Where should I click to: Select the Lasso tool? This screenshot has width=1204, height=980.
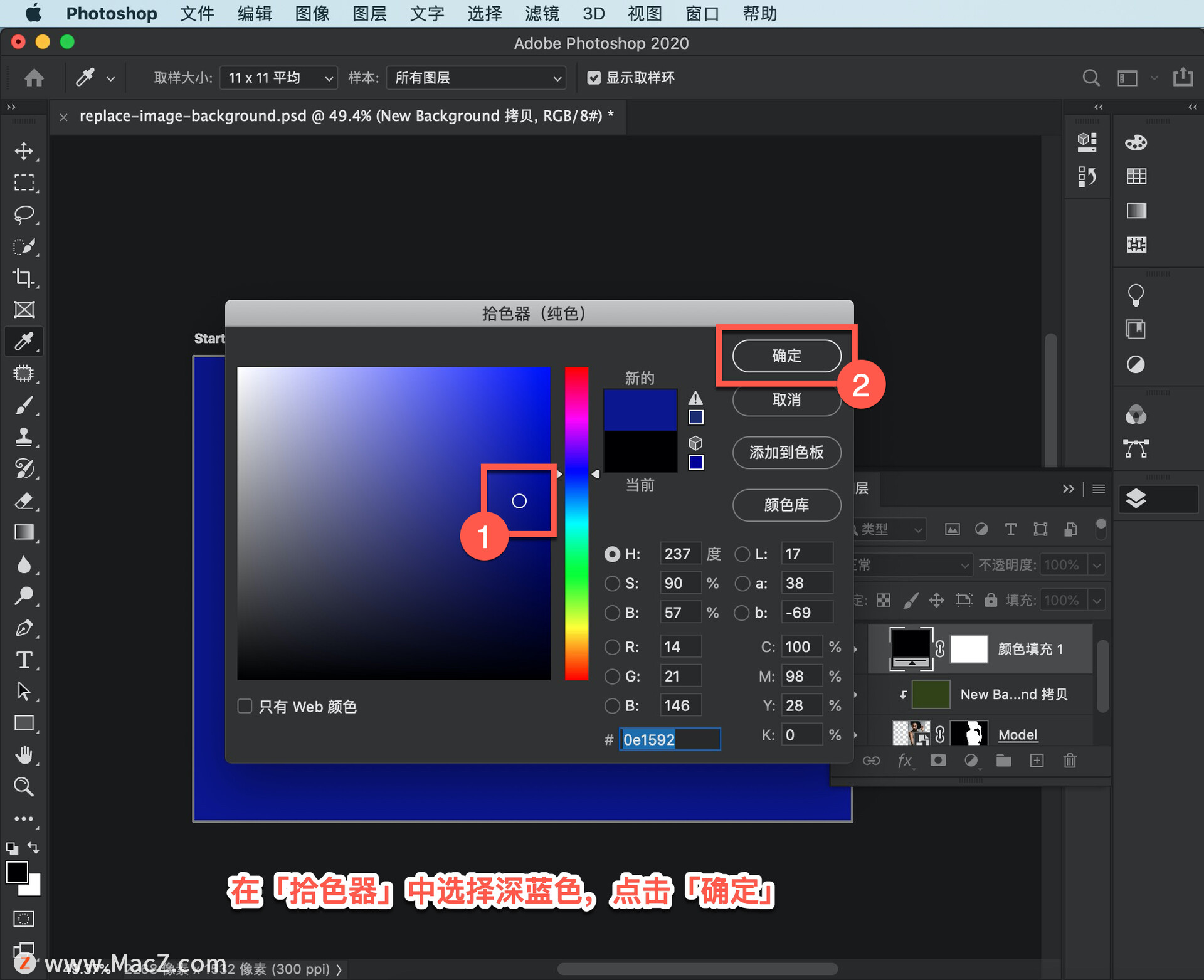pos(24,214)
